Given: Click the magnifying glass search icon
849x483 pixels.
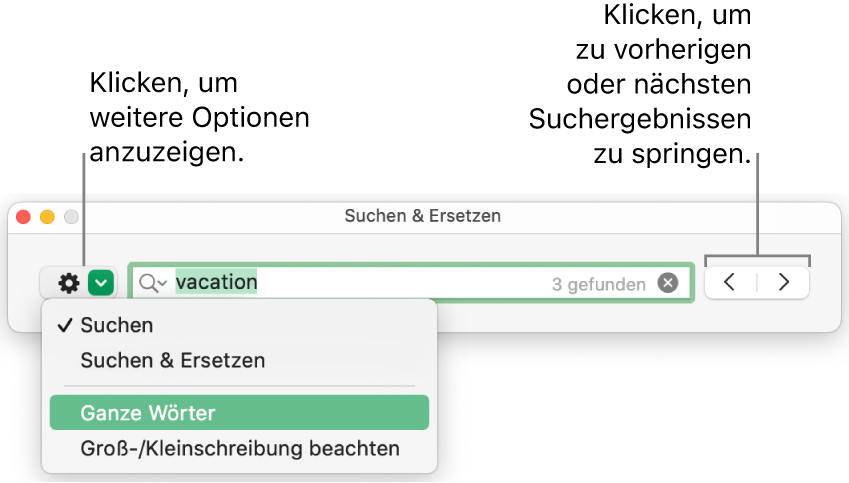Looking at the screenshot, I should pyautogui.click(x=149, y=284).
